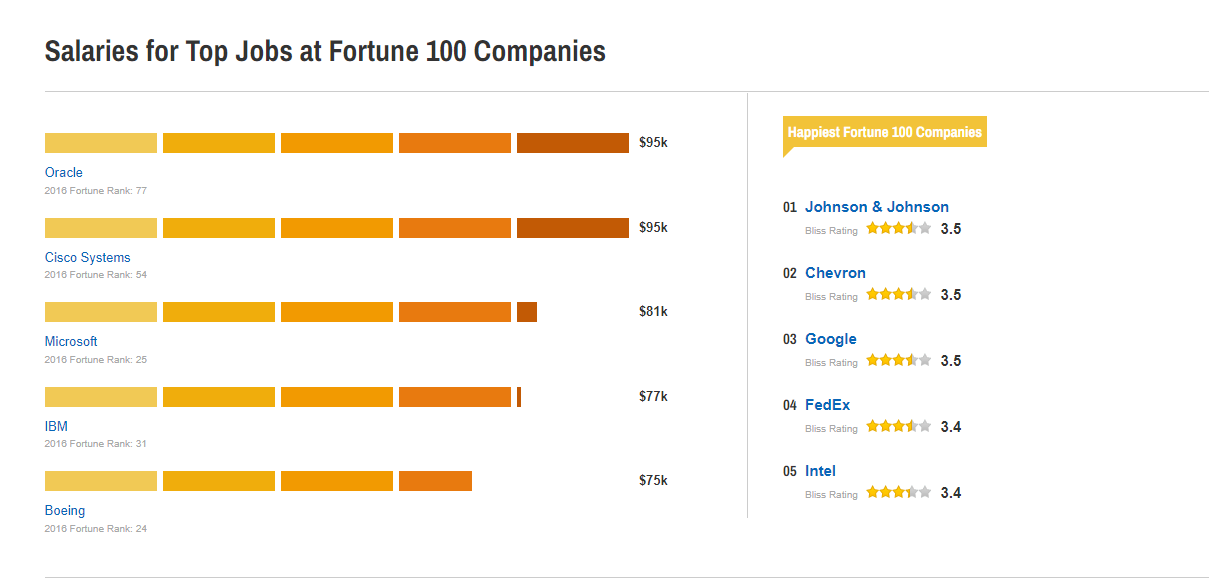
Task: Click Chevron's bliss rating stars
Action: pos(898,295)
